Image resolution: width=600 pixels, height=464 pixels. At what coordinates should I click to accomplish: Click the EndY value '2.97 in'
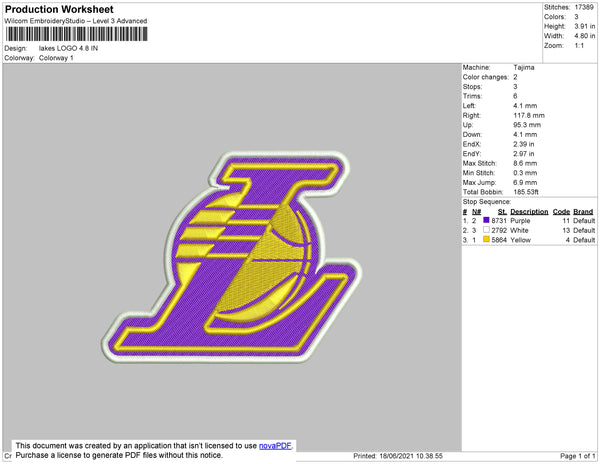(524, 154)
